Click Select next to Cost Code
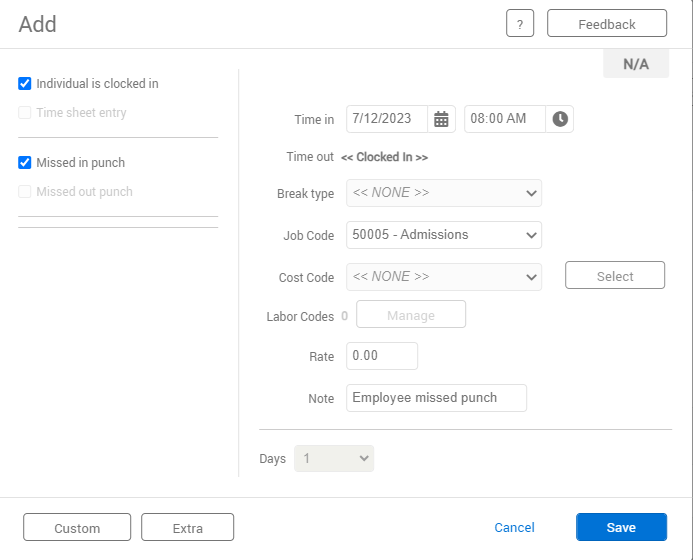The height and width of the screenshot is (560, 693). click(614, 276)
